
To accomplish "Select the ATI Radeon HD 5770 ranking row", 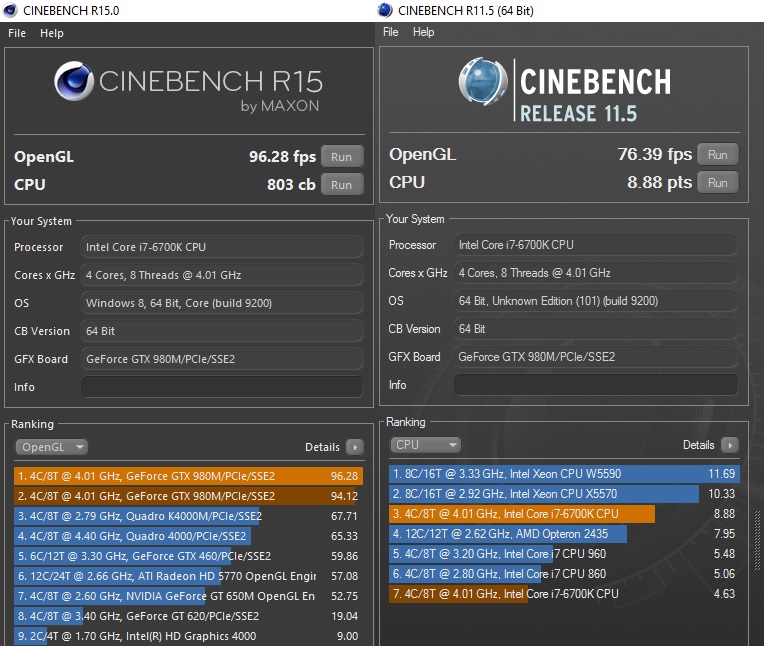I will point(189,576).
